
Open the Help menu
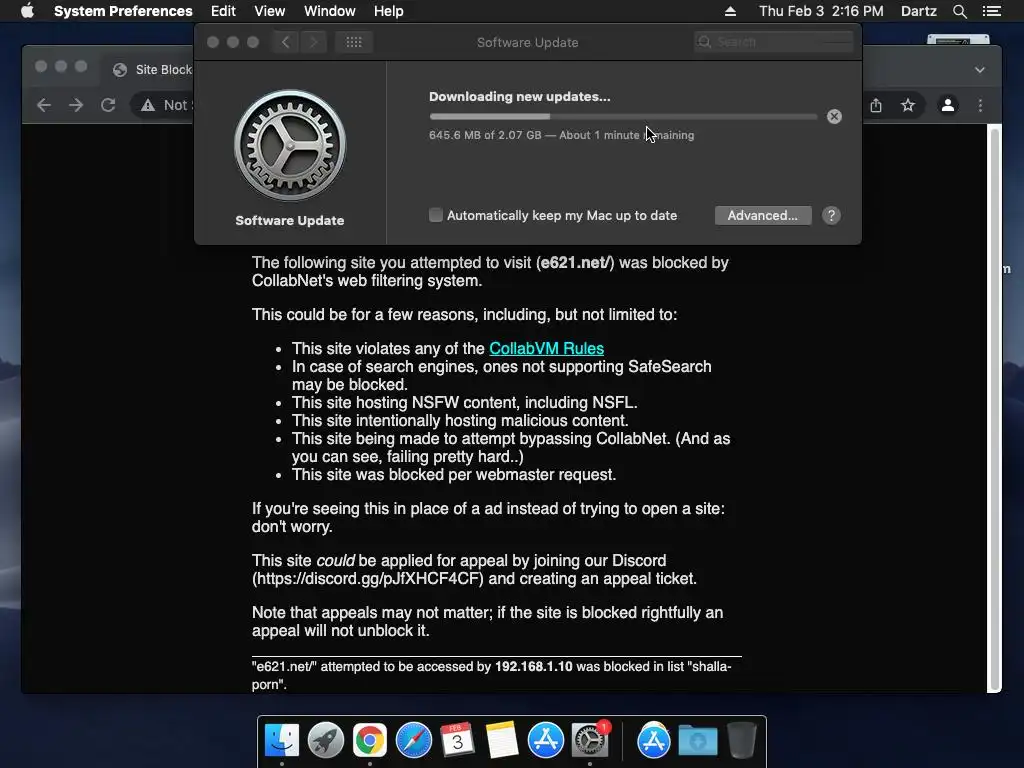[388, 11]
